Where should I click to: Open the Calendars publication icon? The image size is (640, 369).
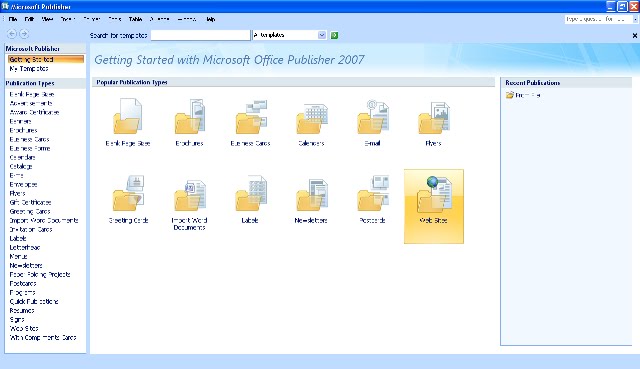[311, 118]
